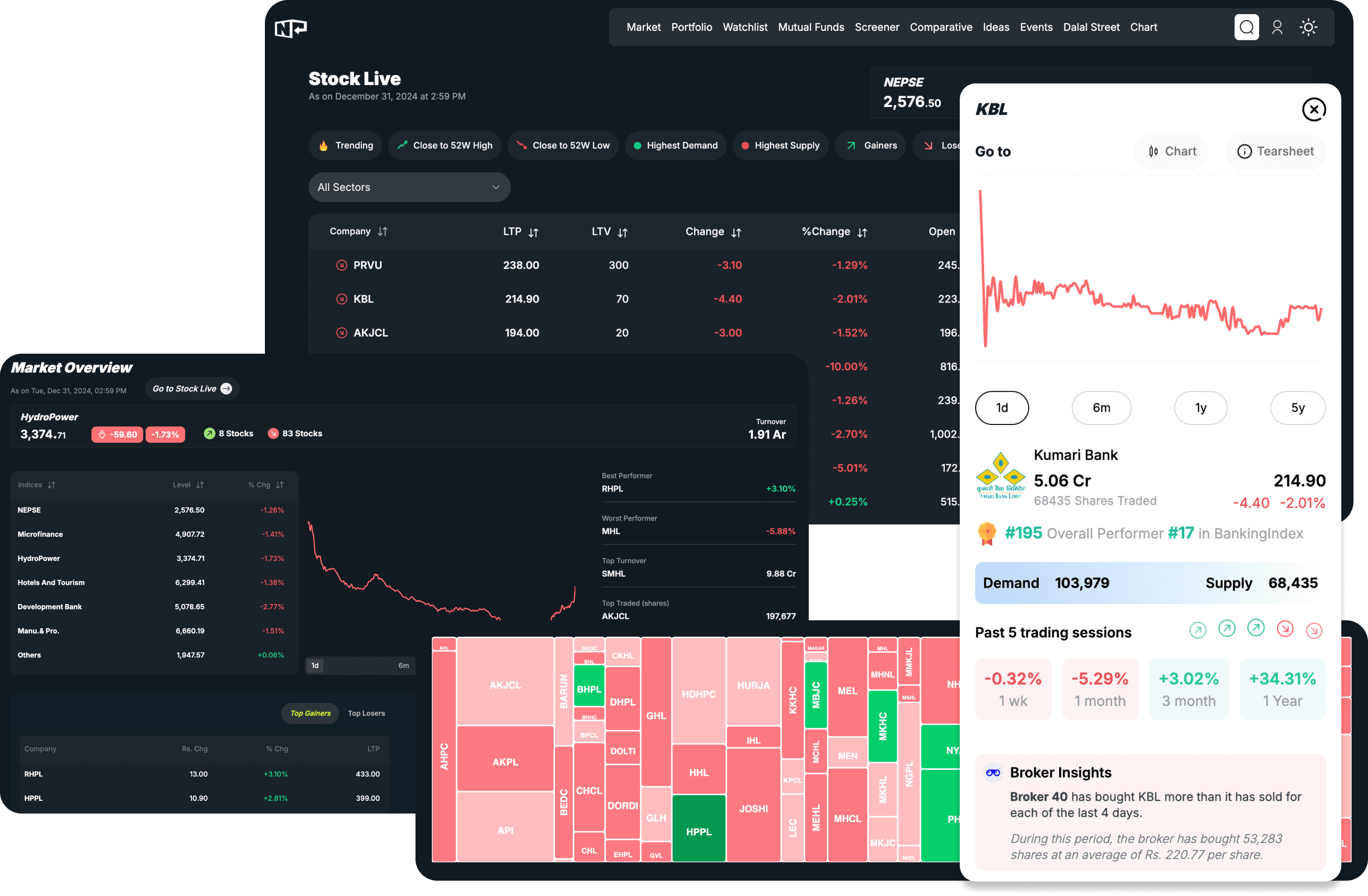The height and width of the screenshot is (896, 1368).
Task: Switch Market Overview chart to 1d
Action: [x=315, y=666]
